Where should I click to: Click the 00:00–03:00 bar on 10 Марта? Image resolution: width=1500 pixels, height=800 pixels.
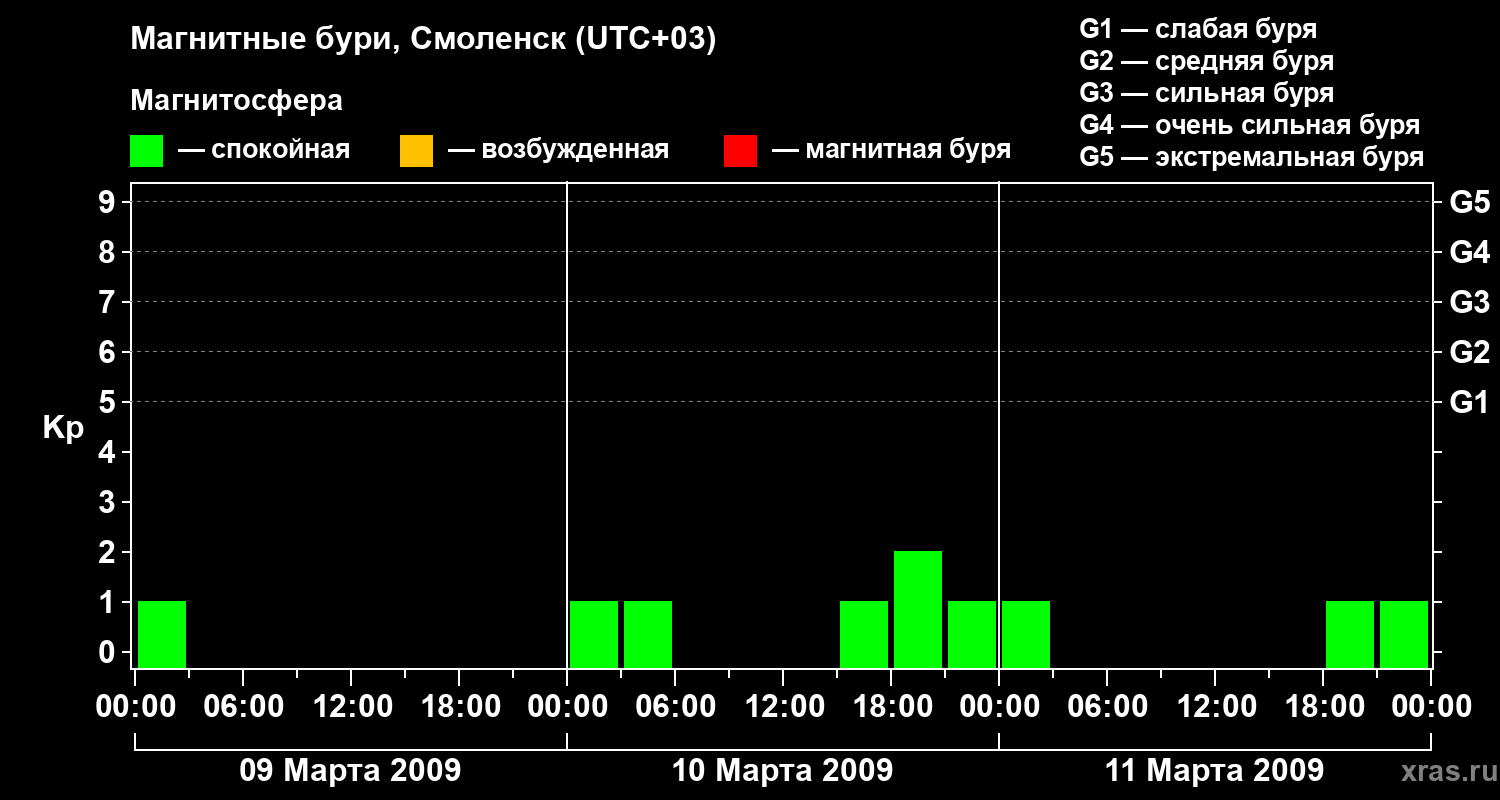(594, 634)
